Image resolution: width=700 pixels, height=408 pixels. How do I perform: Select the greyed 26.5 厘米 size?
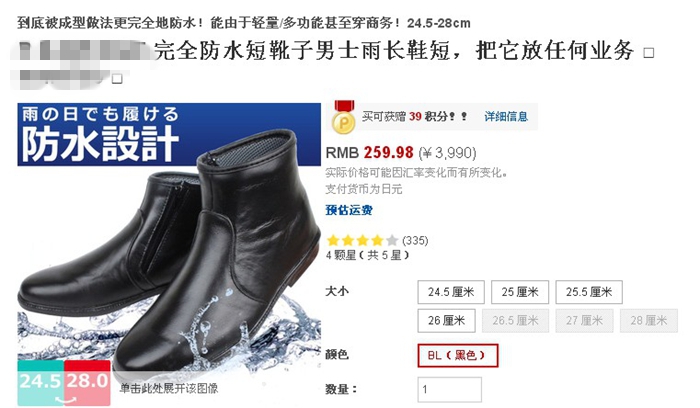point(515,321)
